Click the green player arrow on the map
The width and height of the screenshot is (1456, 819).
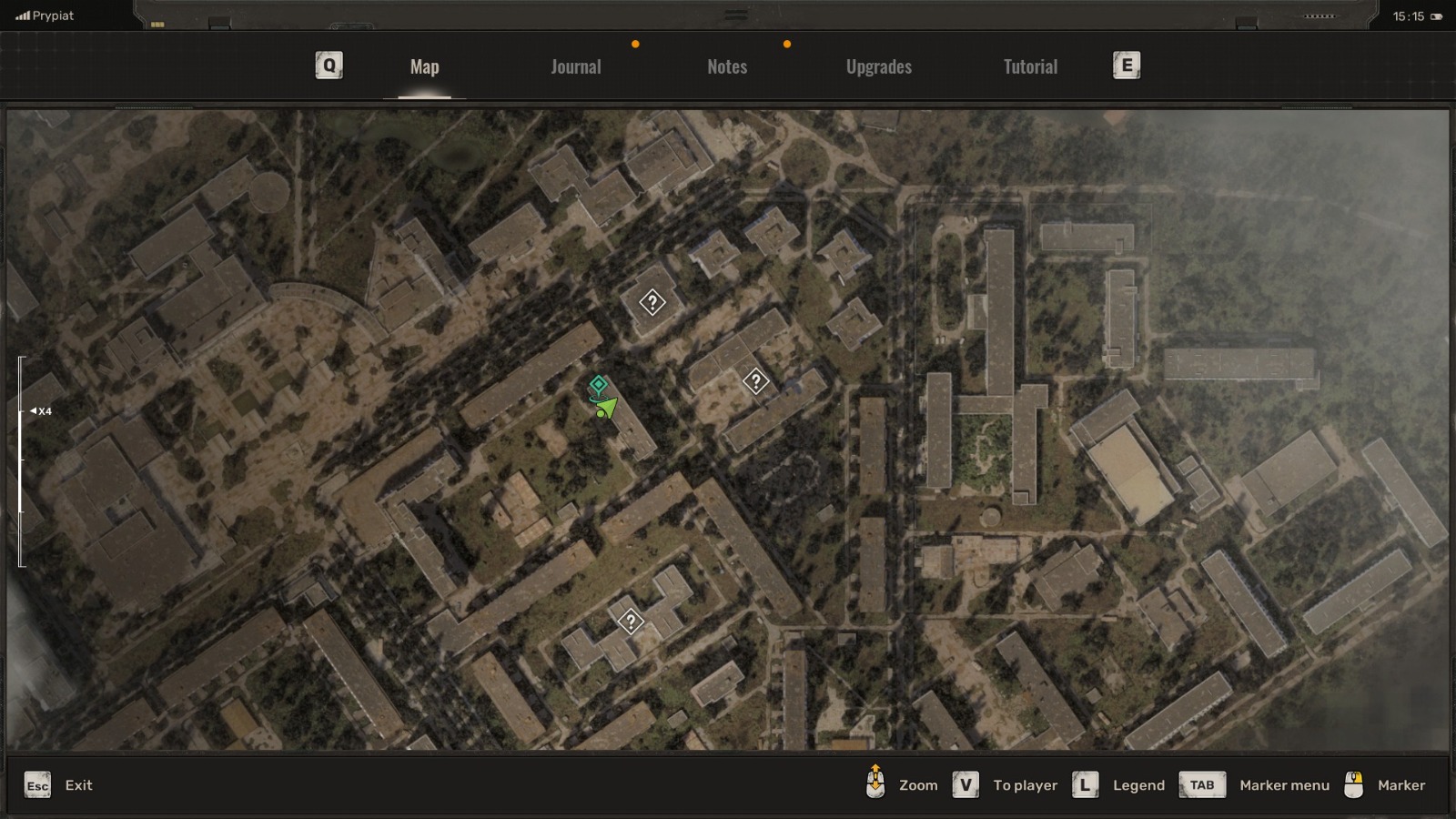(x=608, y=406)
